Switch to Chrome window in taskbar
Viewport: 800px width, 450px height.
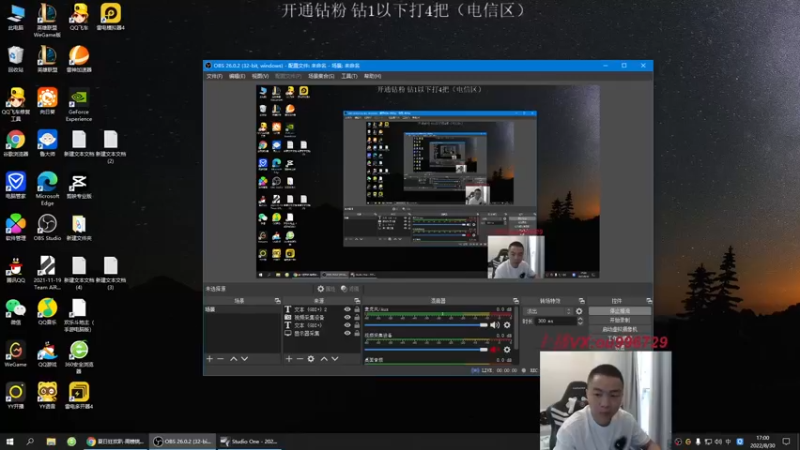115,441
